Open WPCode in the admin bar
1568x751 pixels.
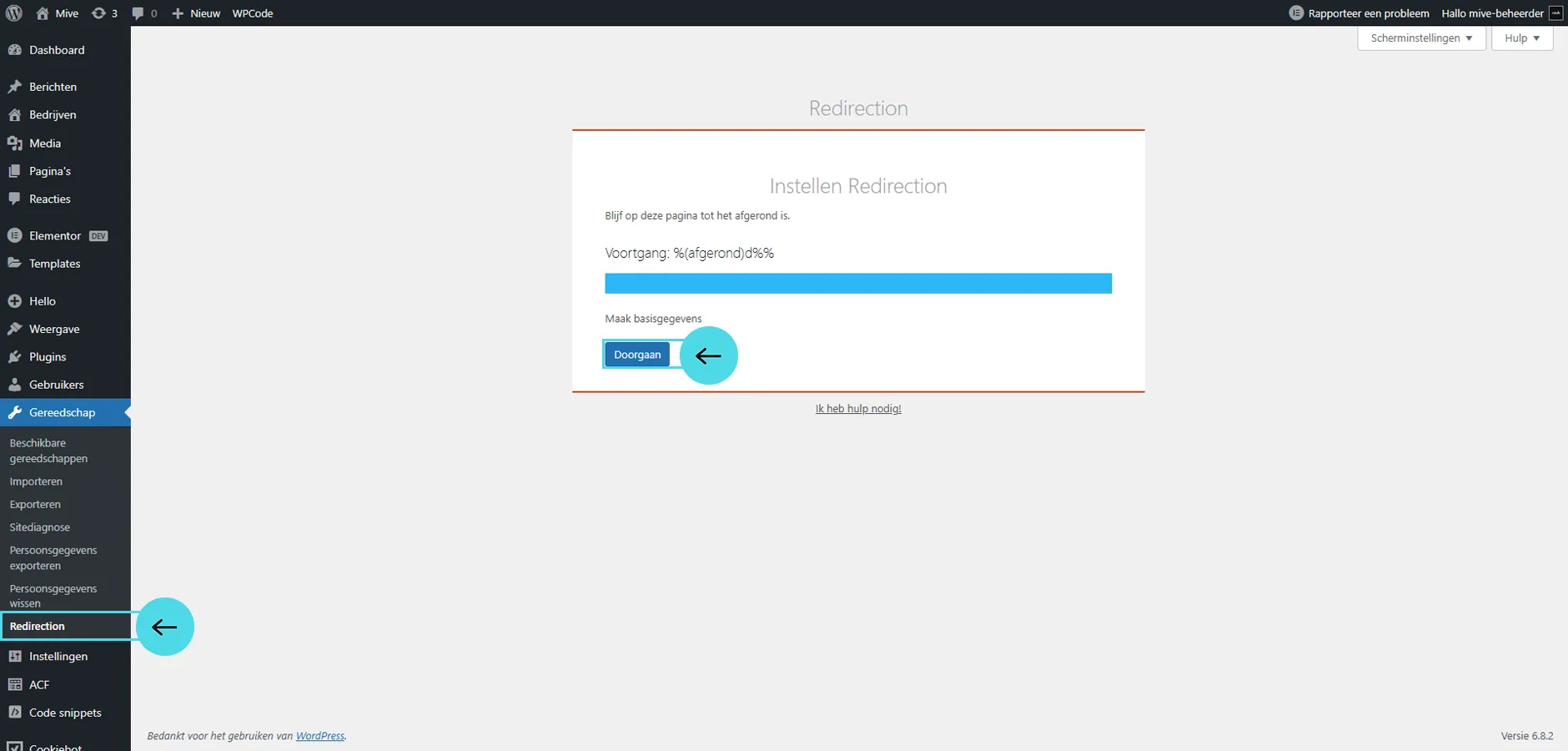click(253, 13)
